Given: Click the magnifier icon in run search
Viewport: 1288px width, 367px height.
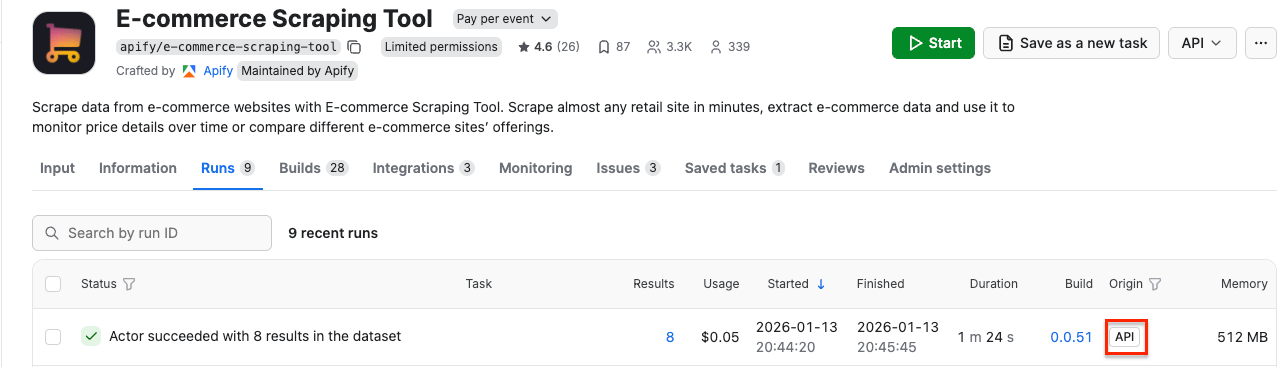Looking at the screenshot, I should [51, 233].
